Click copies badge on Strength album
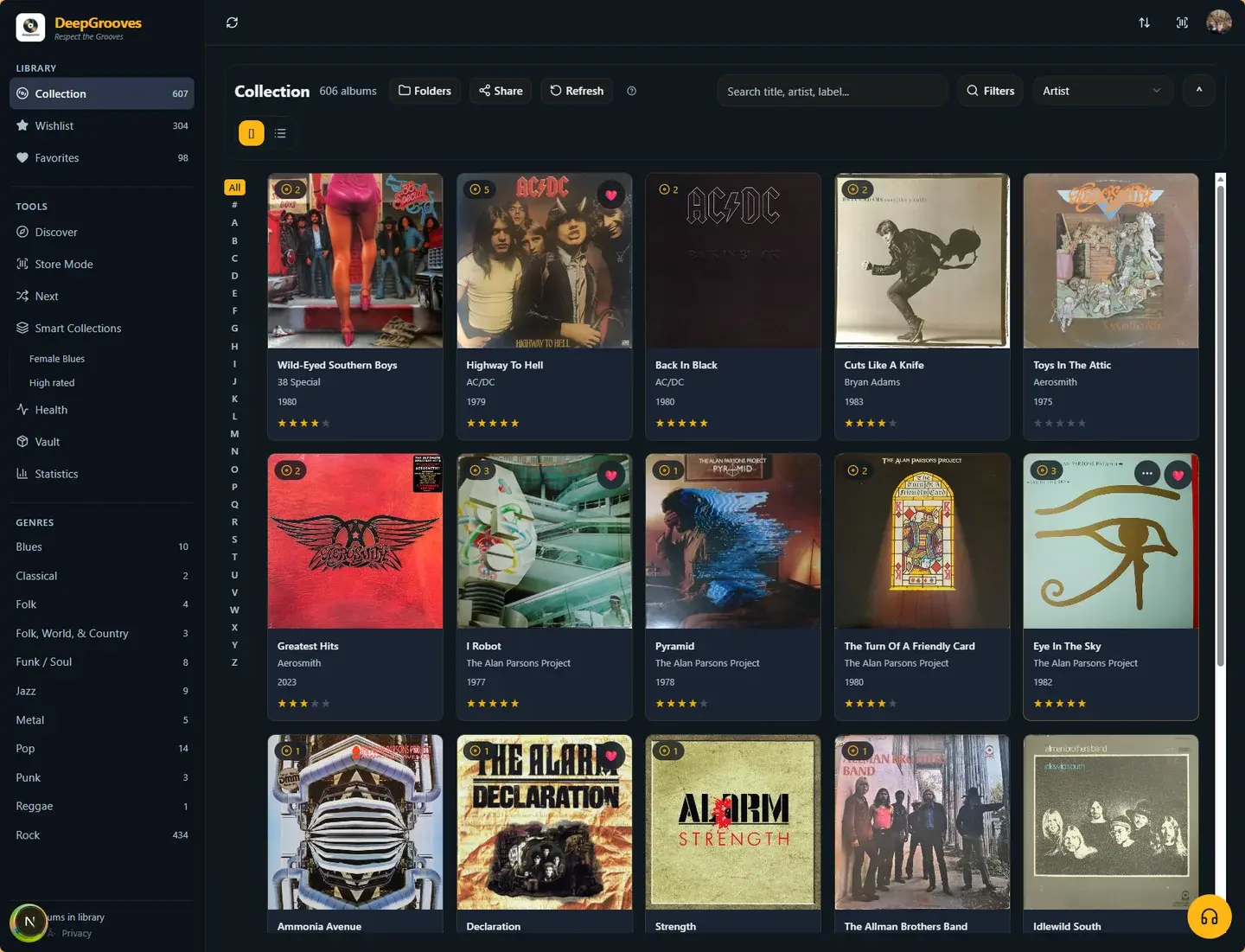 pos(669,751)
